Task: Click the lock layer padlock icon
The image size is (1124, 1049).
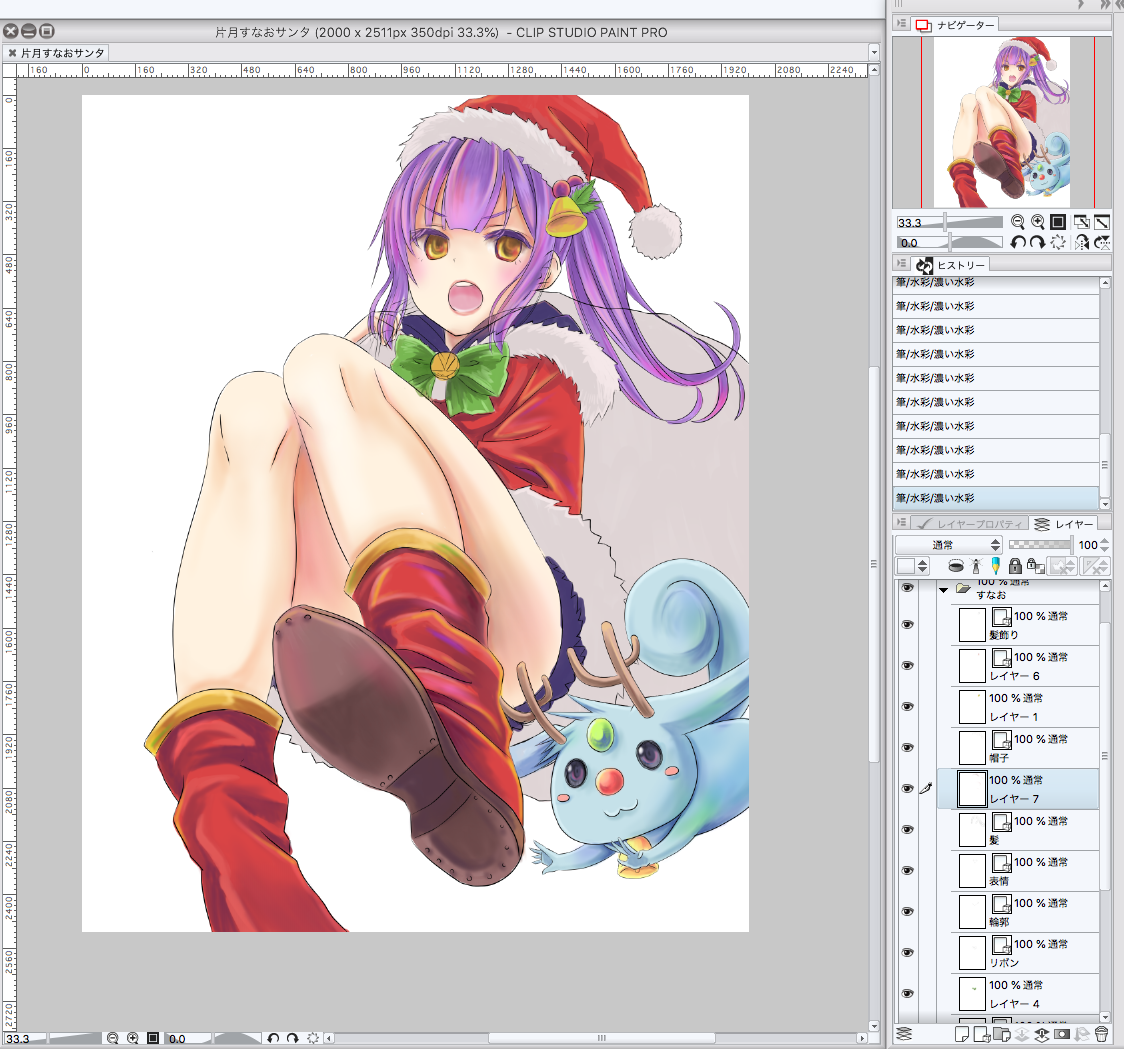Action: coord(1015,566)
